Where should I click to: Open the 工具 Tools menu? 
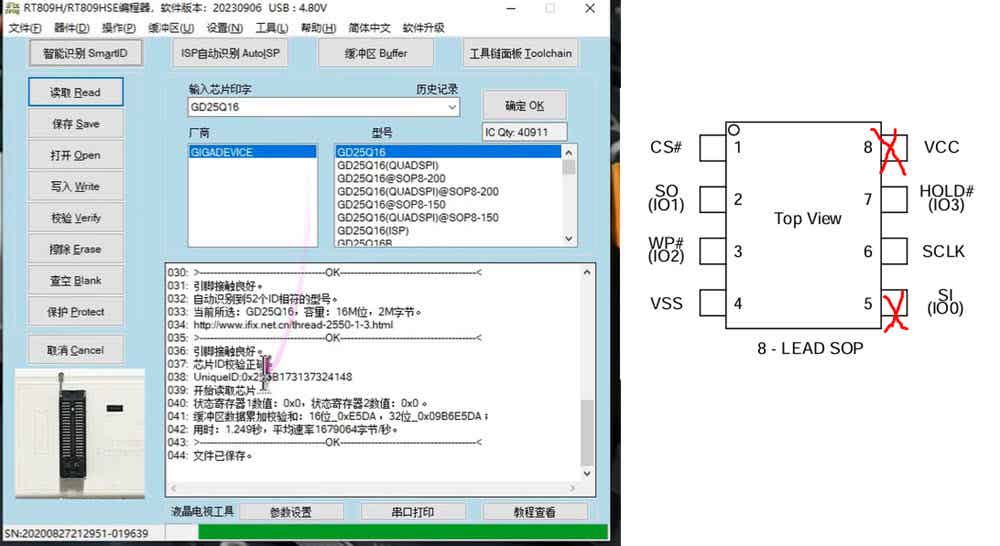click(272, 28)
